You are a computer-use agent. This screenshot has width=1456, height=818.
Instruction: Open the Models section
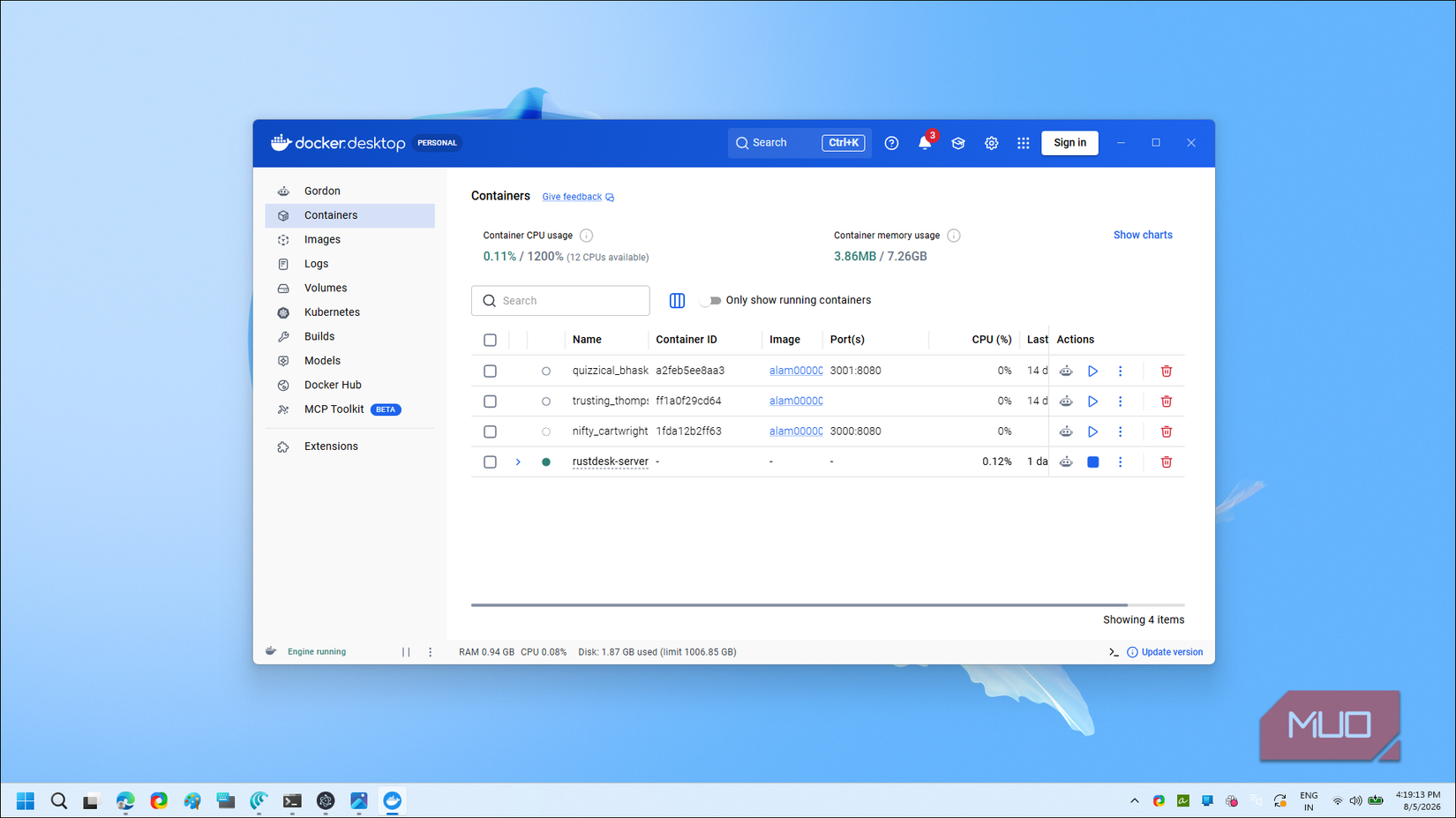(349, 361)
